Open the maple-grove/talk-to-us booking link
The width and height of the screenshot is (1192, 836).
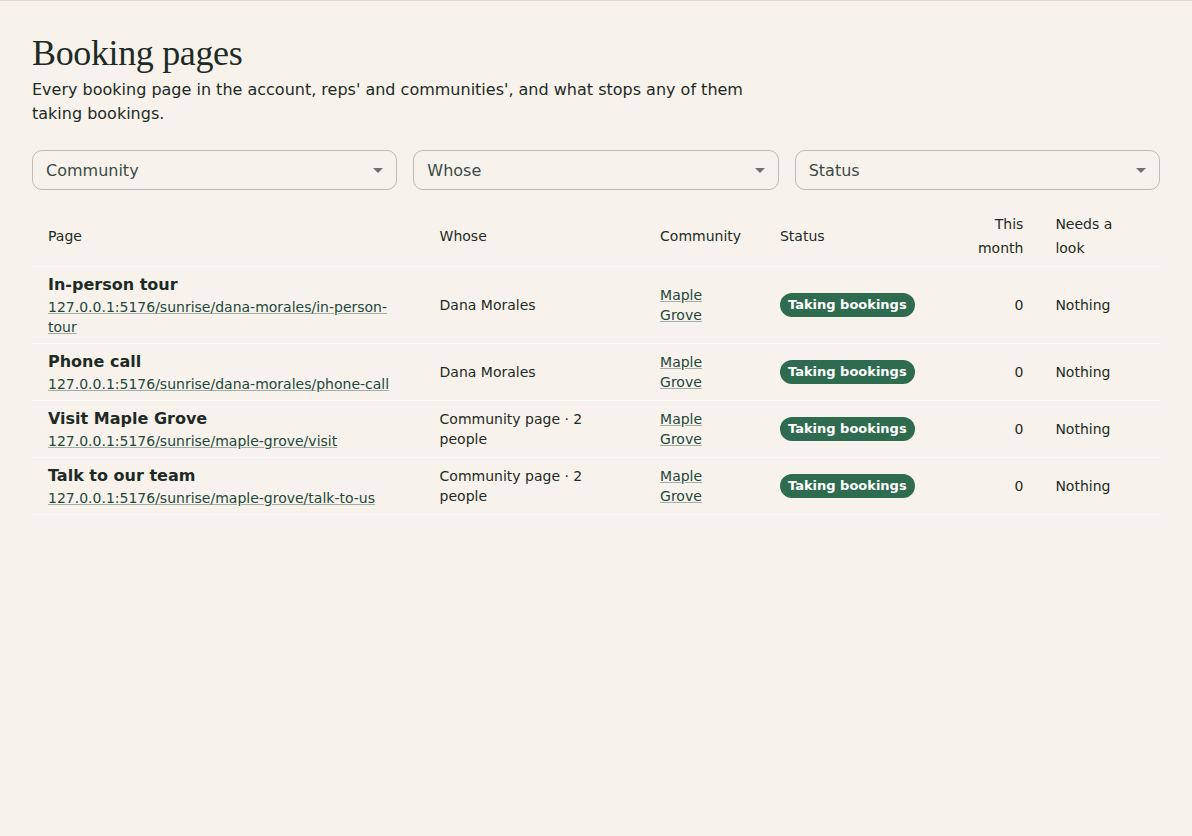(x=211, y=498)
